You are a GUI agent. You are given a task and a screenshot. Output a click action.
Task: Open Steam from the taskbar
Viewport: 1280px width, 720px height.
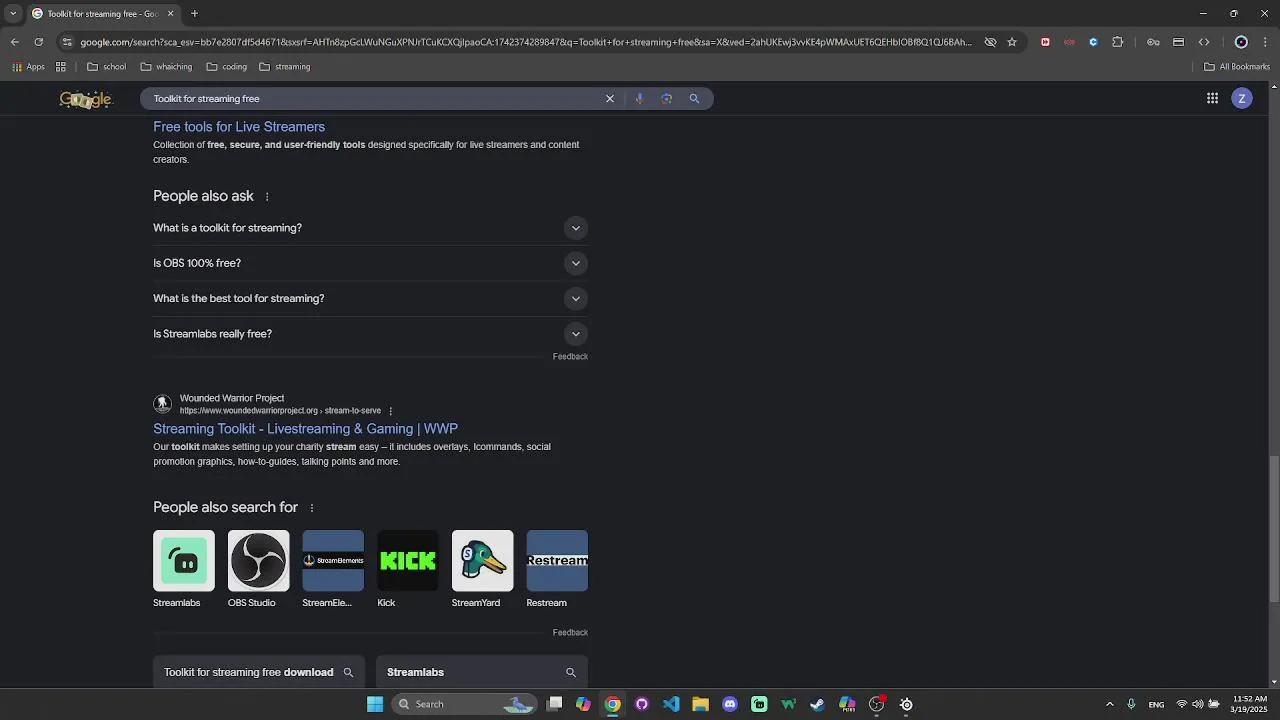click(x=817, y=704)
